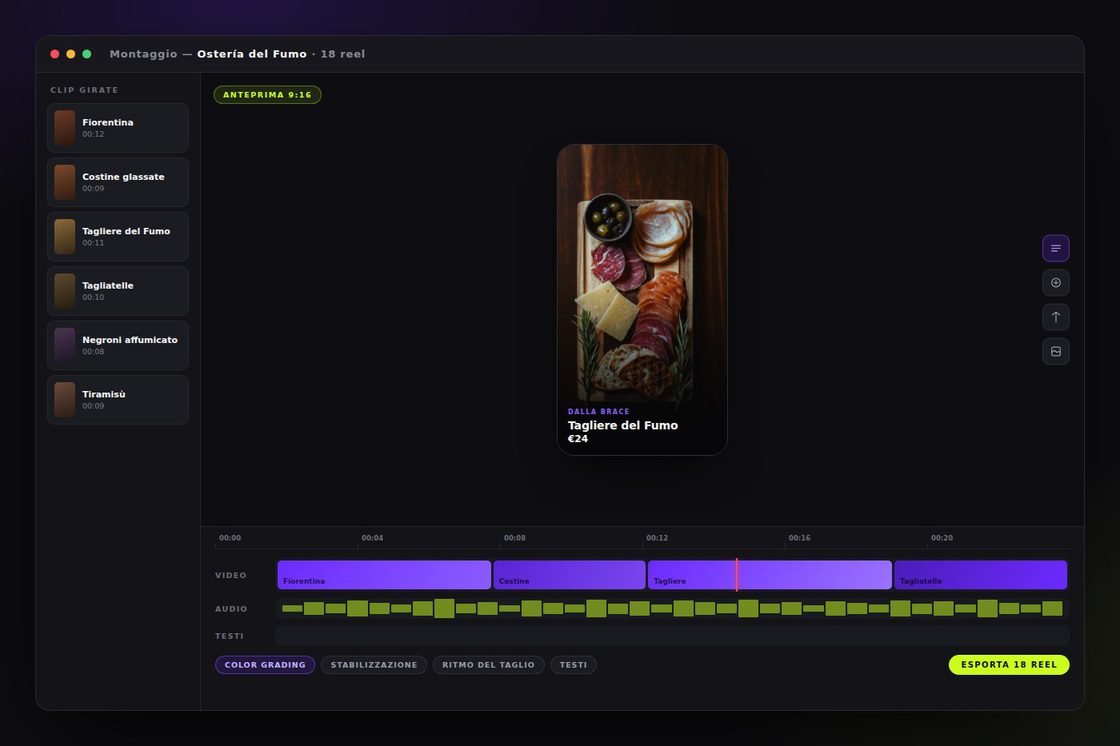Screen dimensions: 1120x746
Task: Click the 00:16 ruler mark
Action: [799, 537]
